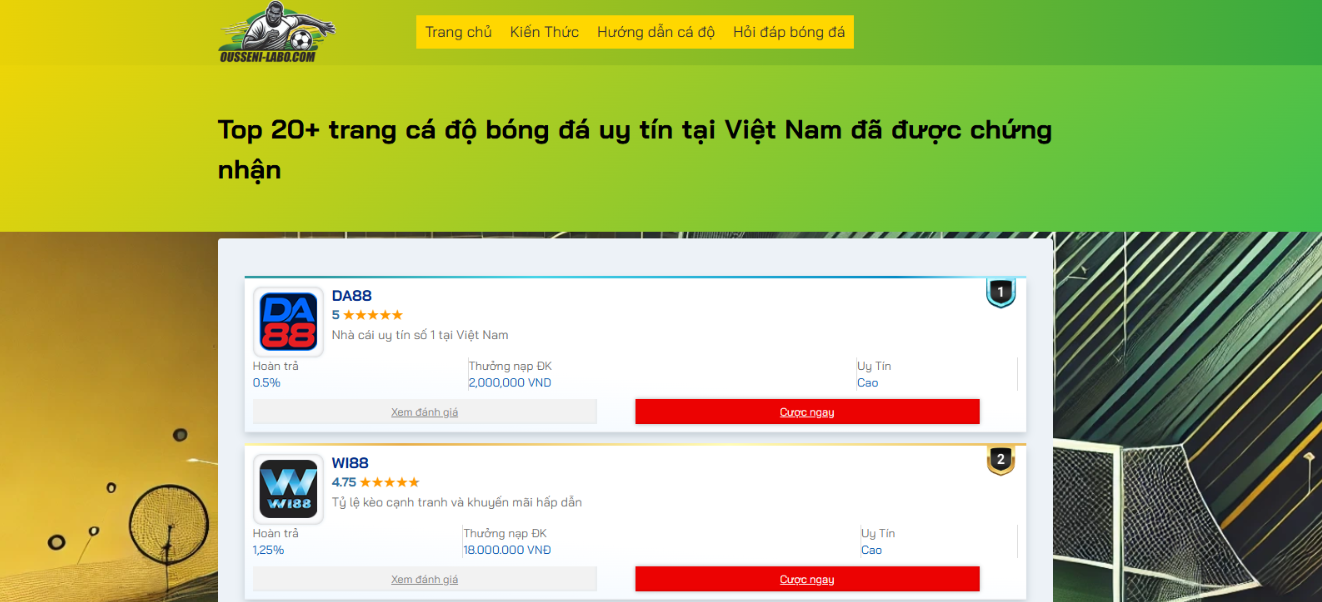The height and width of the screenshot is (602, 1322).
Task: Click the 18.000.000 VND bonus value
Action: tap(507, 550)
